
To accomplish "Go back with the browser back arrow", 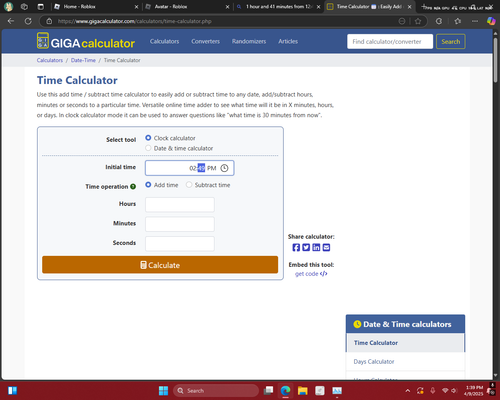I will pyautogui.click(x=11, y=21).
